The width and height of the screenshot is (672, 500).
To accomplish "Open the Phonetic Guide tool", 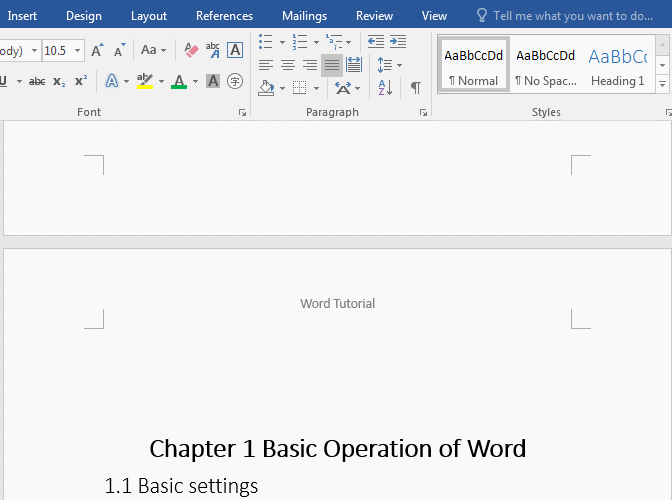I will click(213, 51).
